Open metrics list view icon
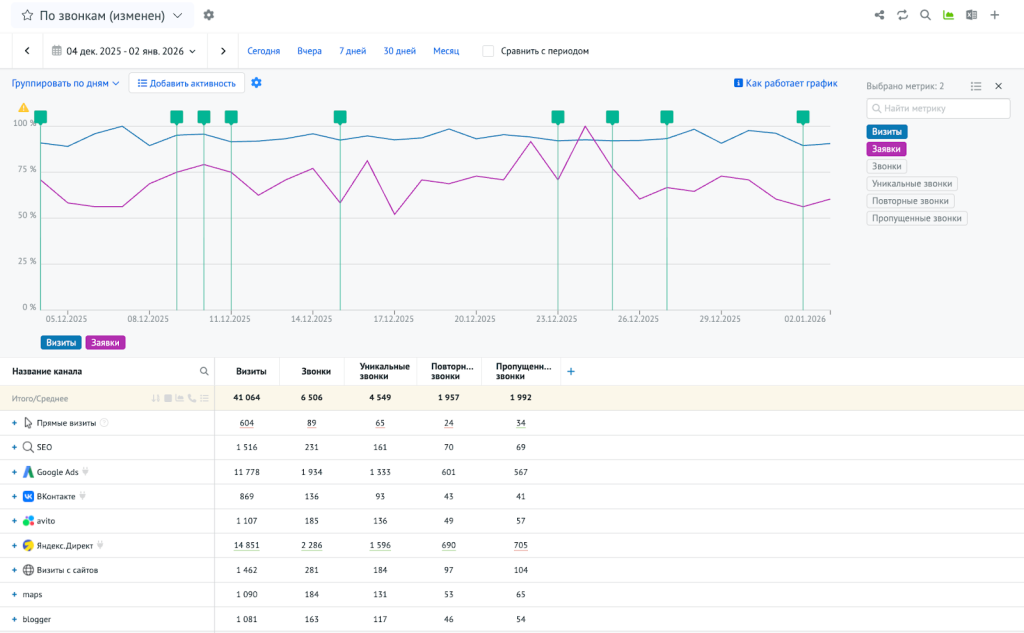The width and height of the screenshot is (1024, 633). 976,86
